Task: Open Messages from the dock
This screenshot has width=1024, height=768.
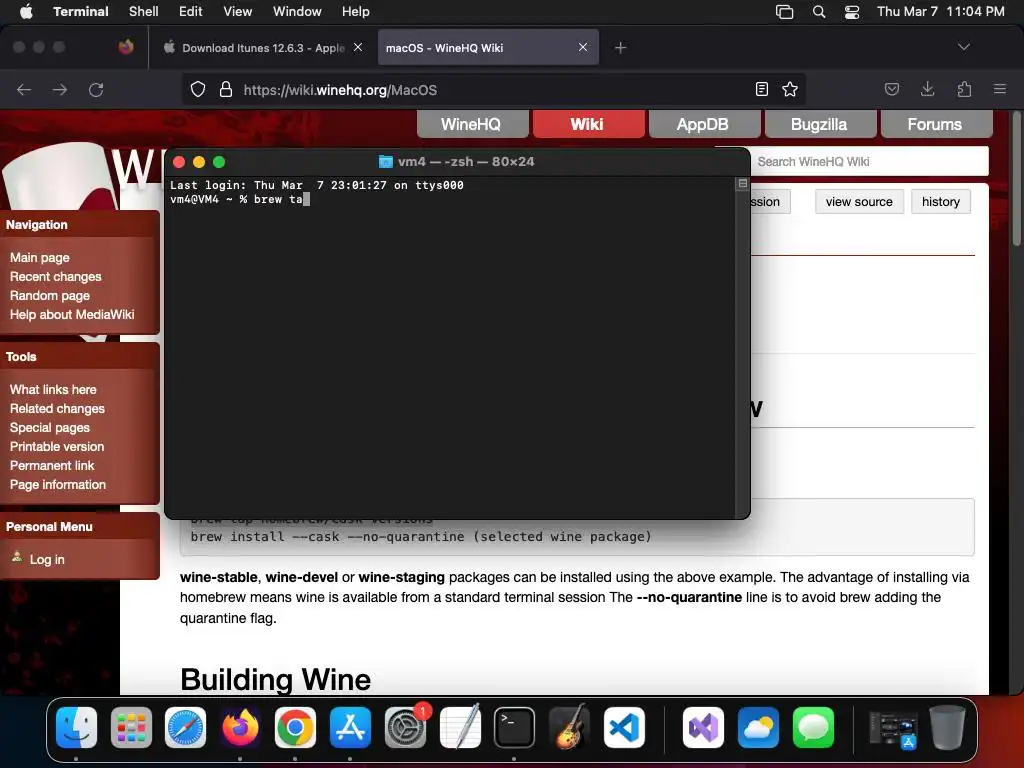Action: 813,727
